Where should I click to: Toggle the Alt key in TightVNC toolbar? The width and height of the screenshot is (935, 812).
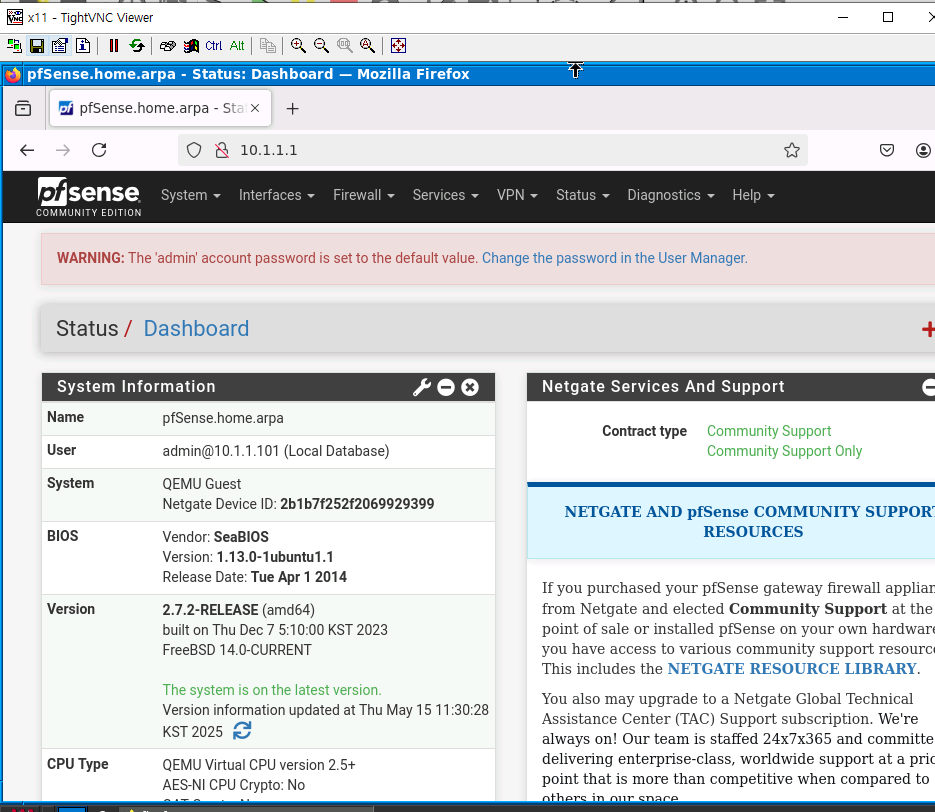(237, 45)
